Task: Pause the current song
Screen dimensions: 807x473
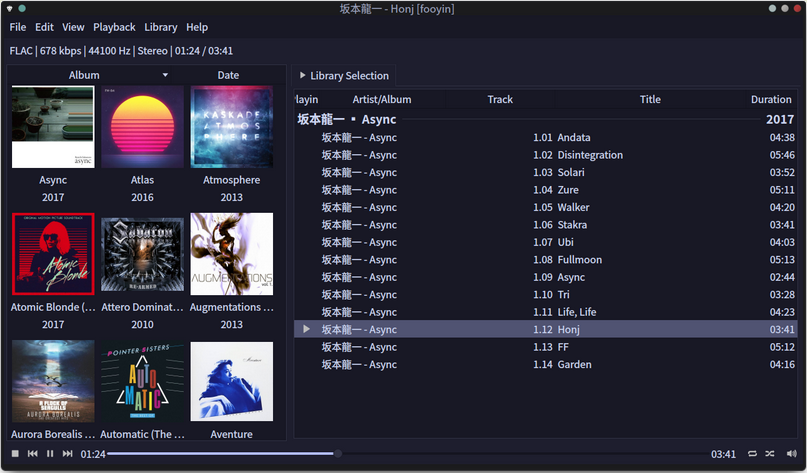Action: point(50,453)
